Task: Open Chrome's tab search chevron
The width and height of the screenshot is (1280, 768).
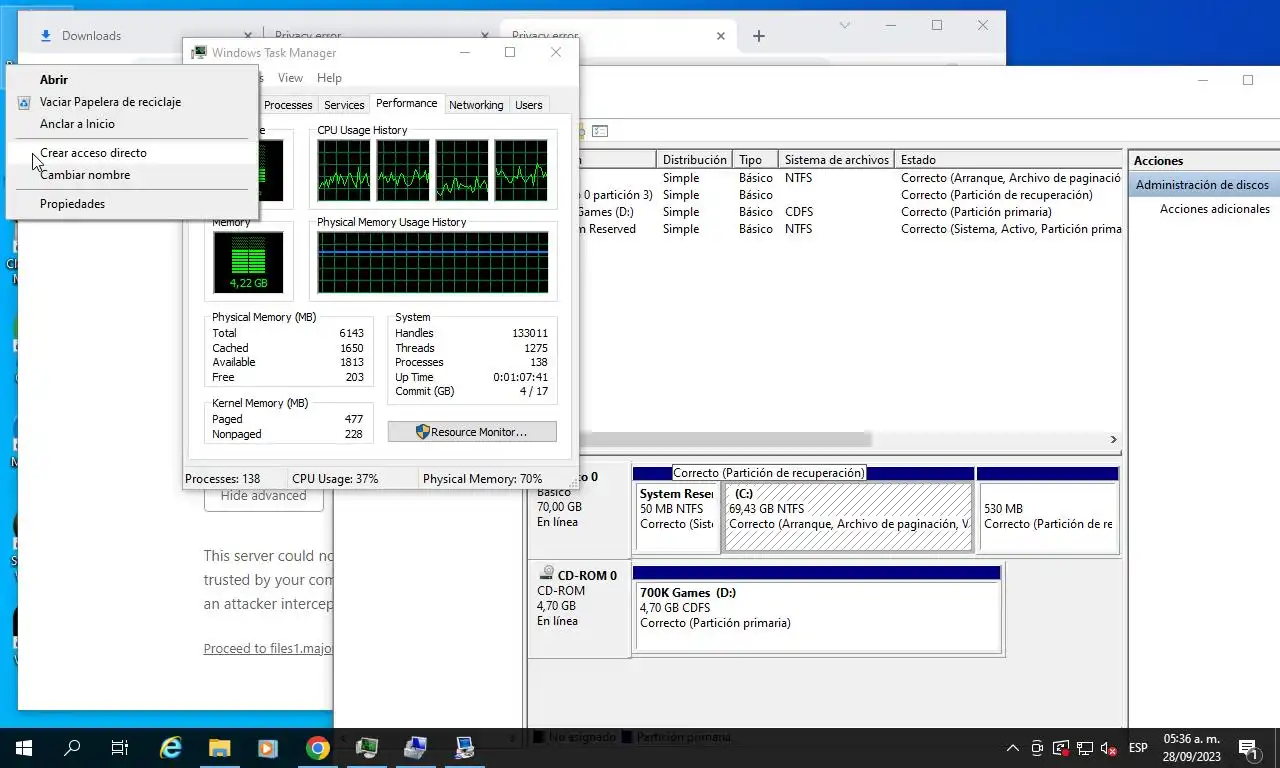Action: coord(845,25)
